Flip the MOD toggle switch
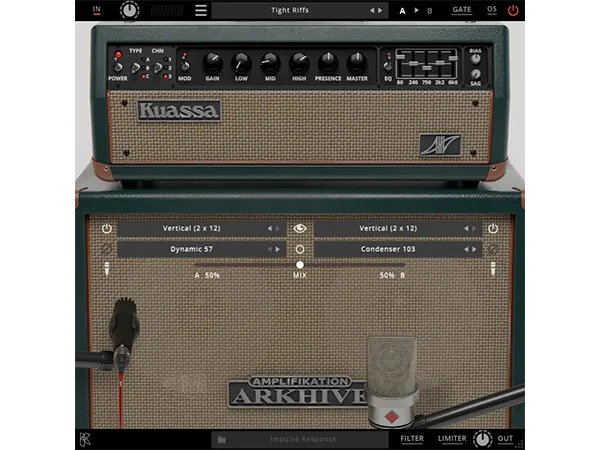 tap(185, 66)
